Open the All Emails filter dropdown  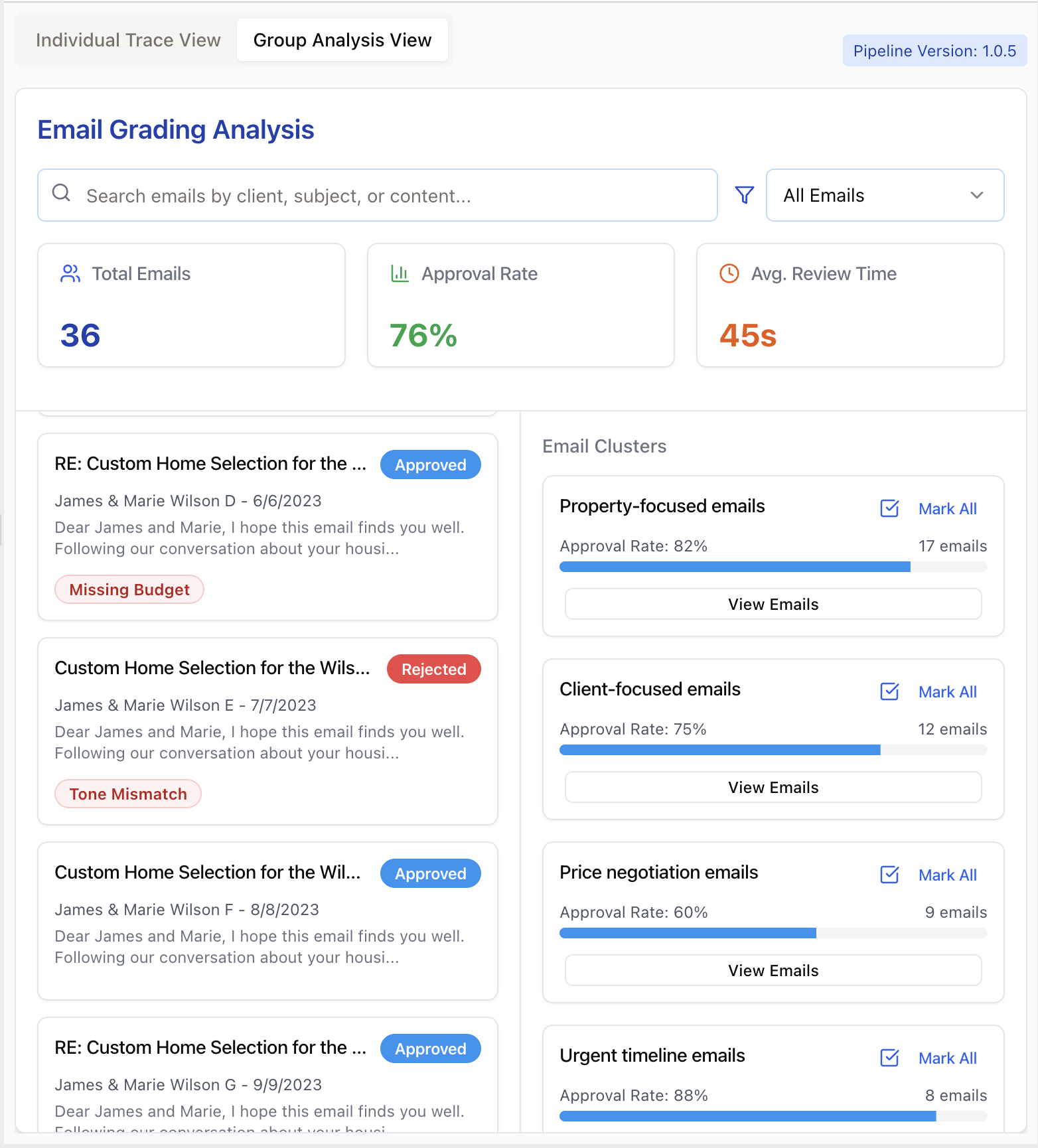tap(885, 195)
